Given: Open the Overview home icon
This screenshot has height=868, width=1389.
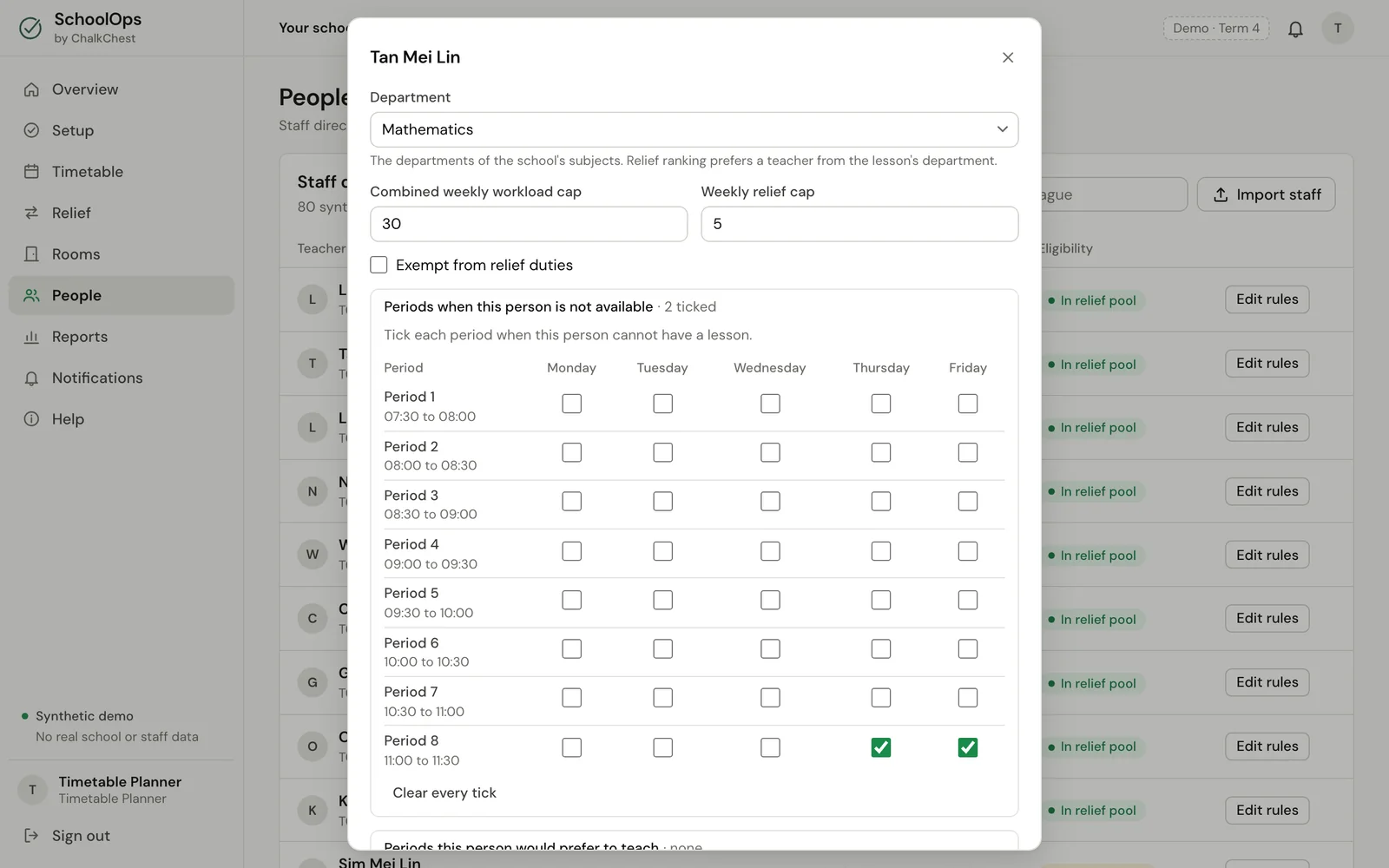Looking at the screenshot, I should coord(31,89).
